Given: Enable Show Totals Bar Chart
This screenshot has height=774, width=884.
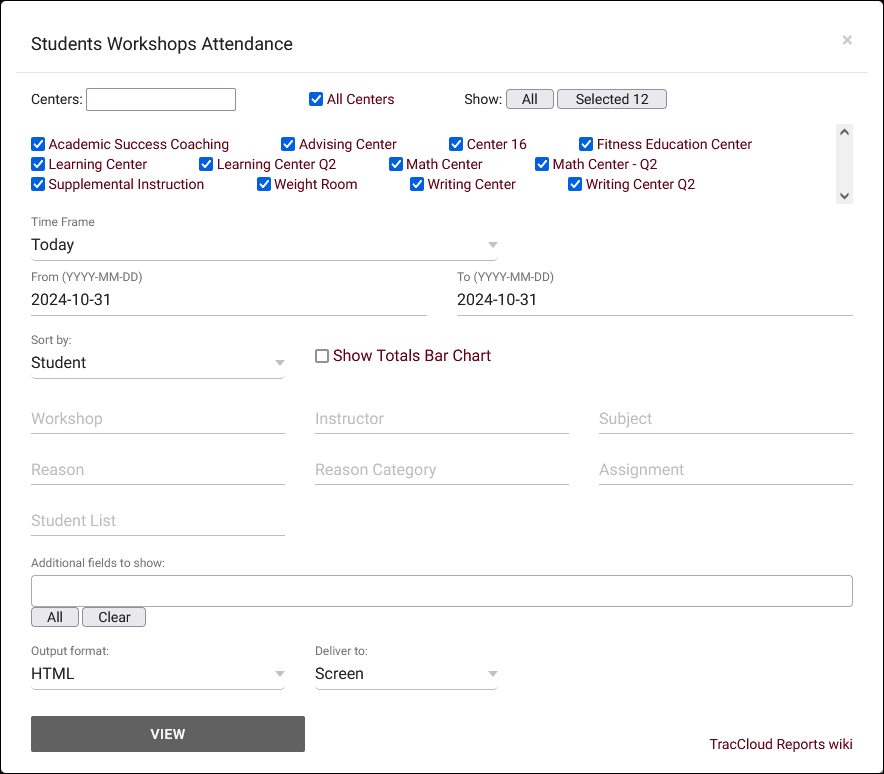Looking at the screenshot, I should point(322,356).
